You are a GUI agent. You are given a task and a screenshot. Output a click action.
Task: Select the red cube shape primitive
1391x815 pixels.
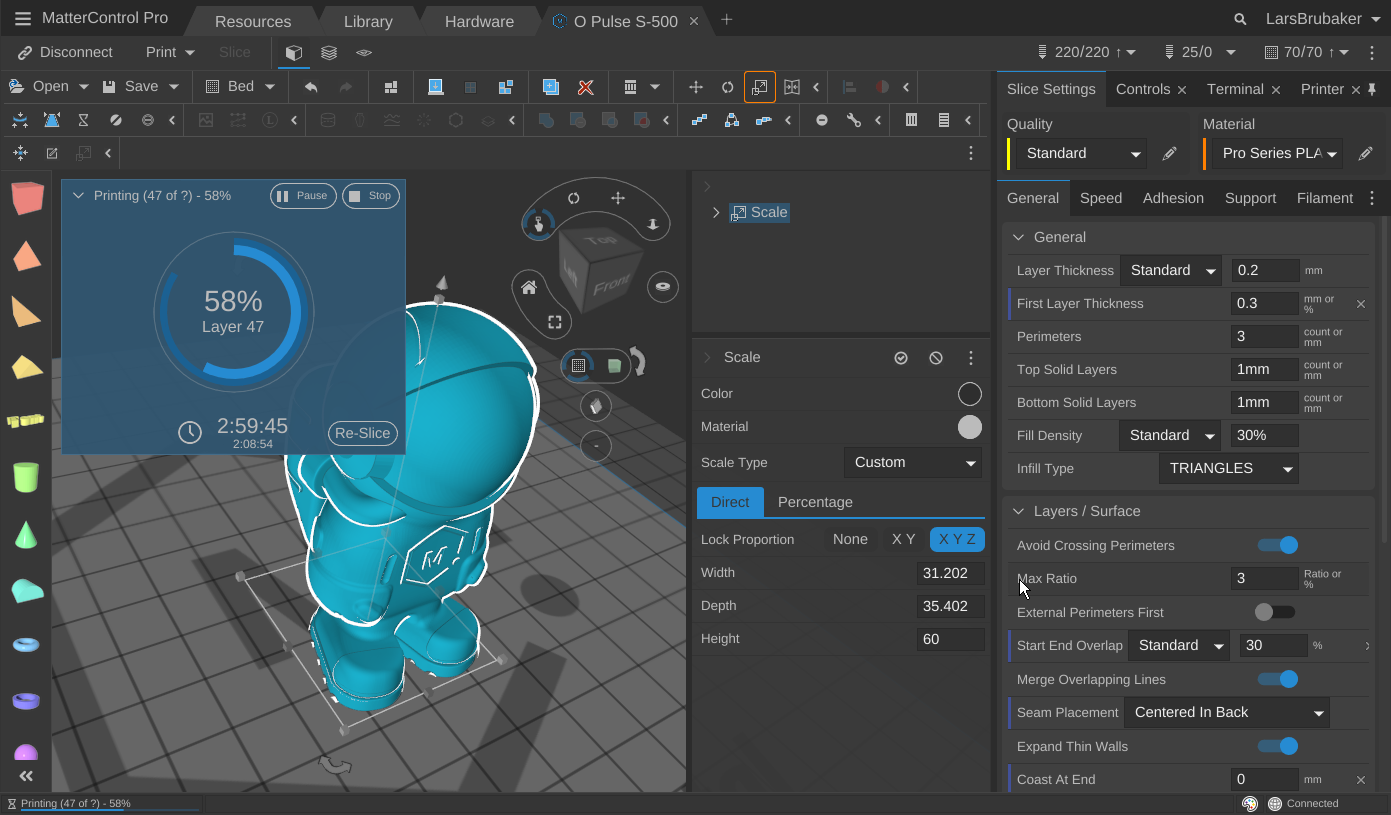pyautogui.click(x=26, y=198)
